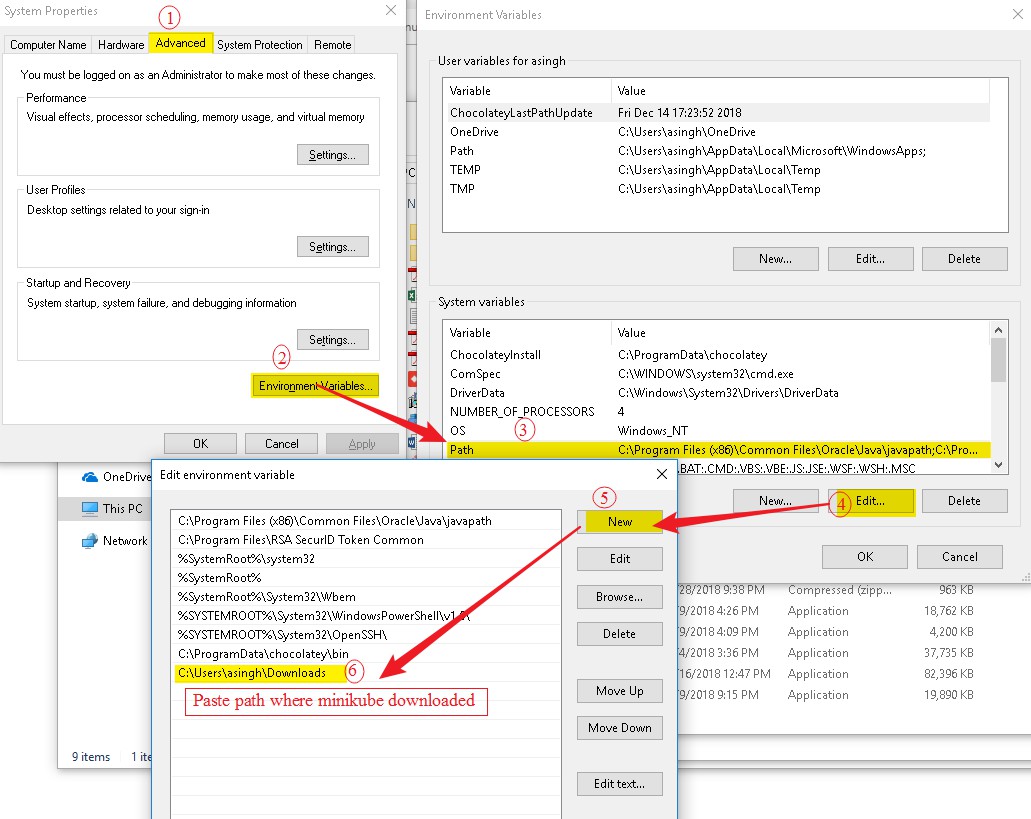Select ChocolateyInstall system variable row
The width and height of the screenshot is (1031, 819).
click(719, 355)
